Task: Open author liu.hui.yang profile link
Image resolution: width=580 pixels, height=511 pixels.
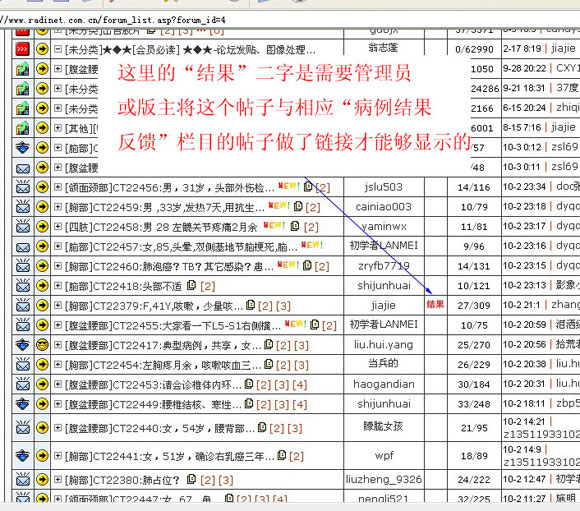Action: point(384,345)
